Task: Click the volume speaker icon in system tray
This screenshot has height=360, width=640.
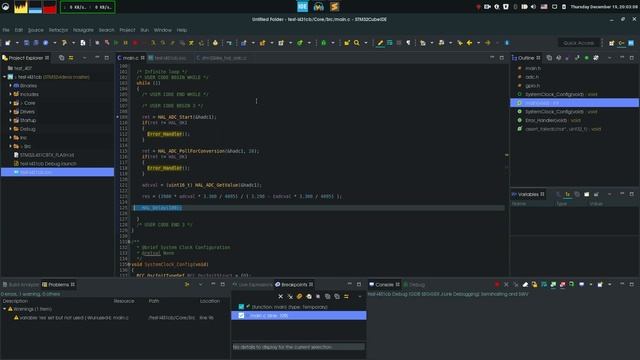Action: coord(533,7)
